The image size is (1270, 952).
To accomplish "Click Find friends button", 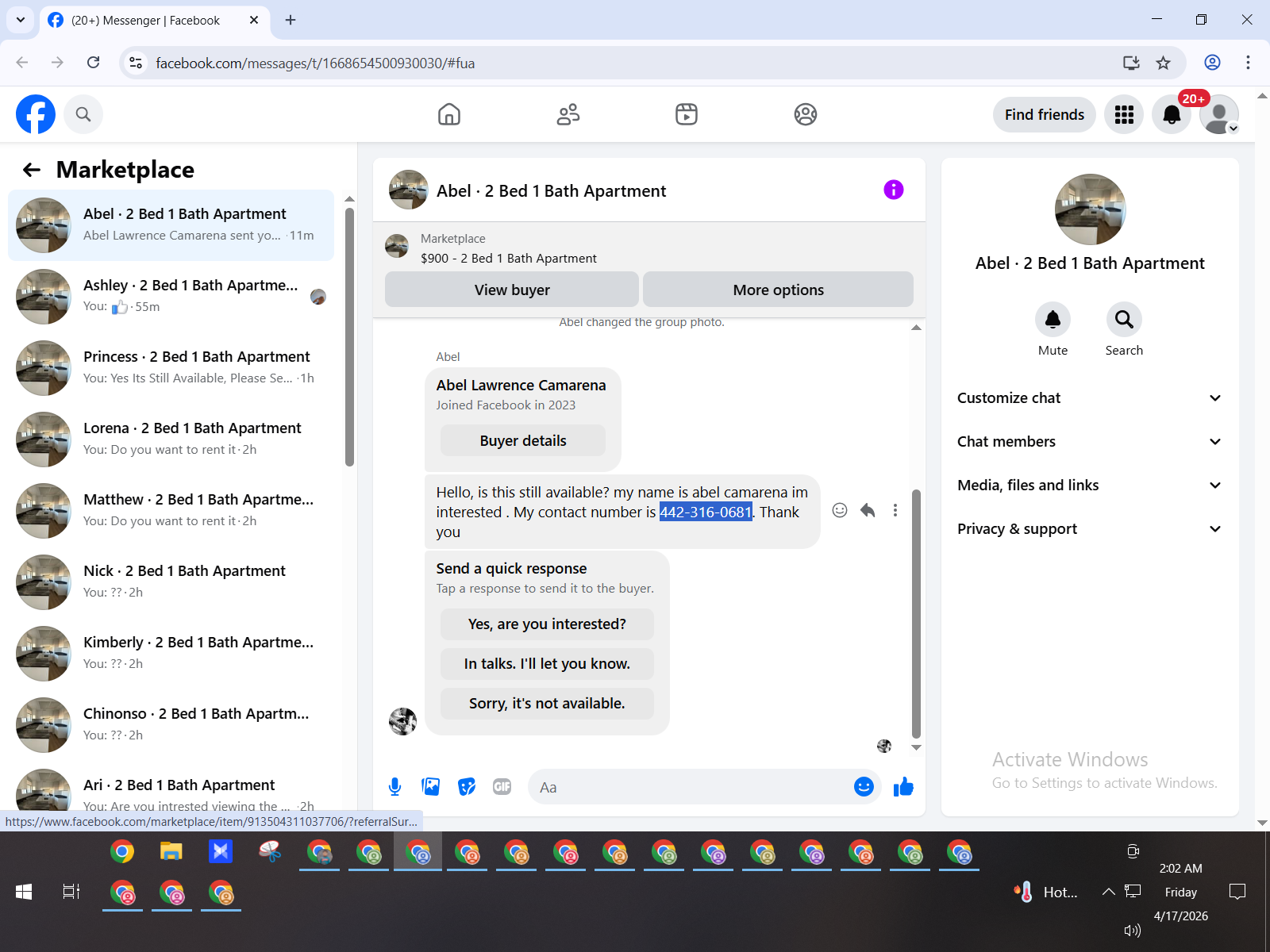I will (x=1045, y=114).
